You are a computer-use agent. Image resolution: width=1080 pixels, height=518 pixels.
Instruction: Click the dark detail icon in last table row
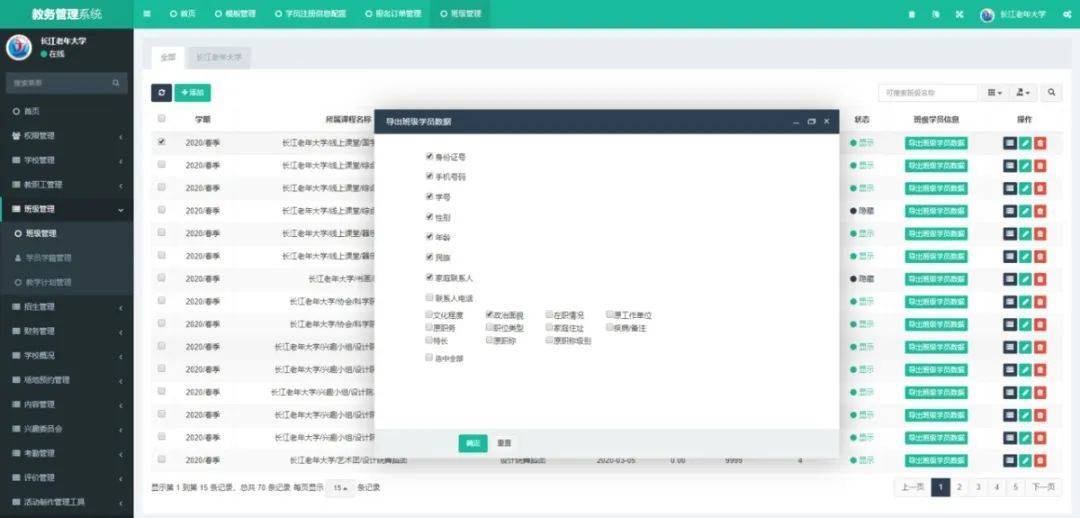point(1010,460)
